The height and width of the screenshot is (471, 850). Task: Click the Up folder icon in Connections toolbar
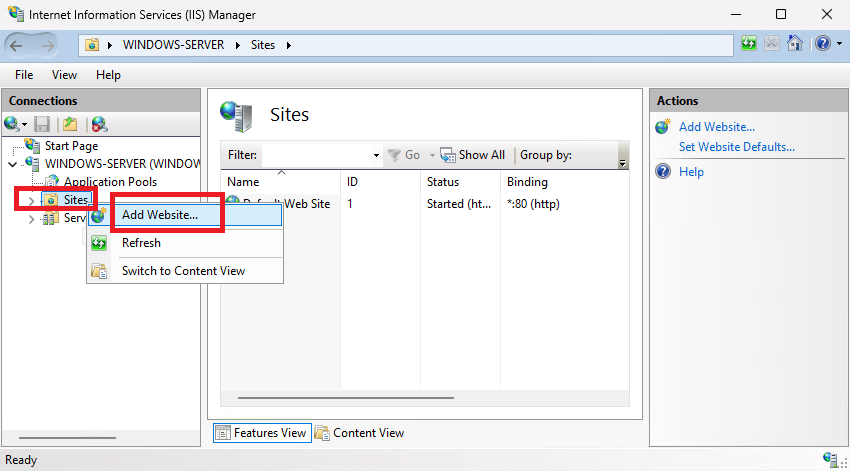(70, 124)
